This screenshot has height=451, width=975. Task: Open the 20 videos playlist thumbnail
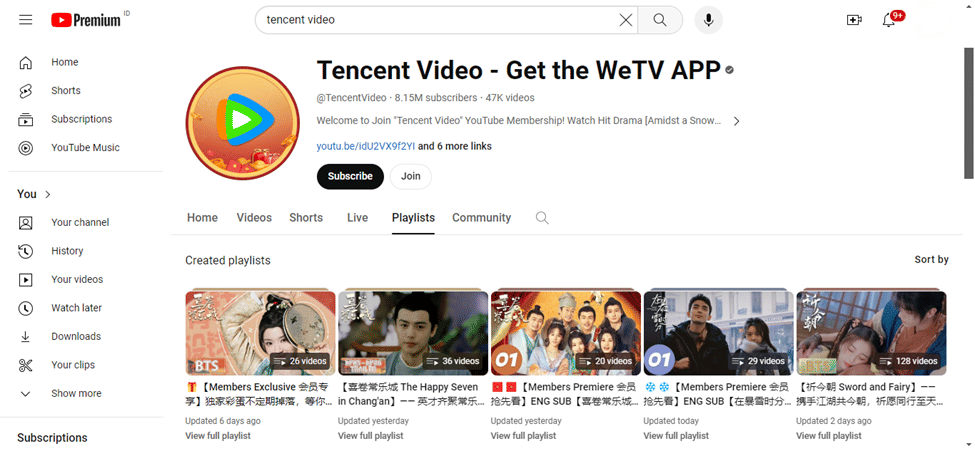coord(566,333)
